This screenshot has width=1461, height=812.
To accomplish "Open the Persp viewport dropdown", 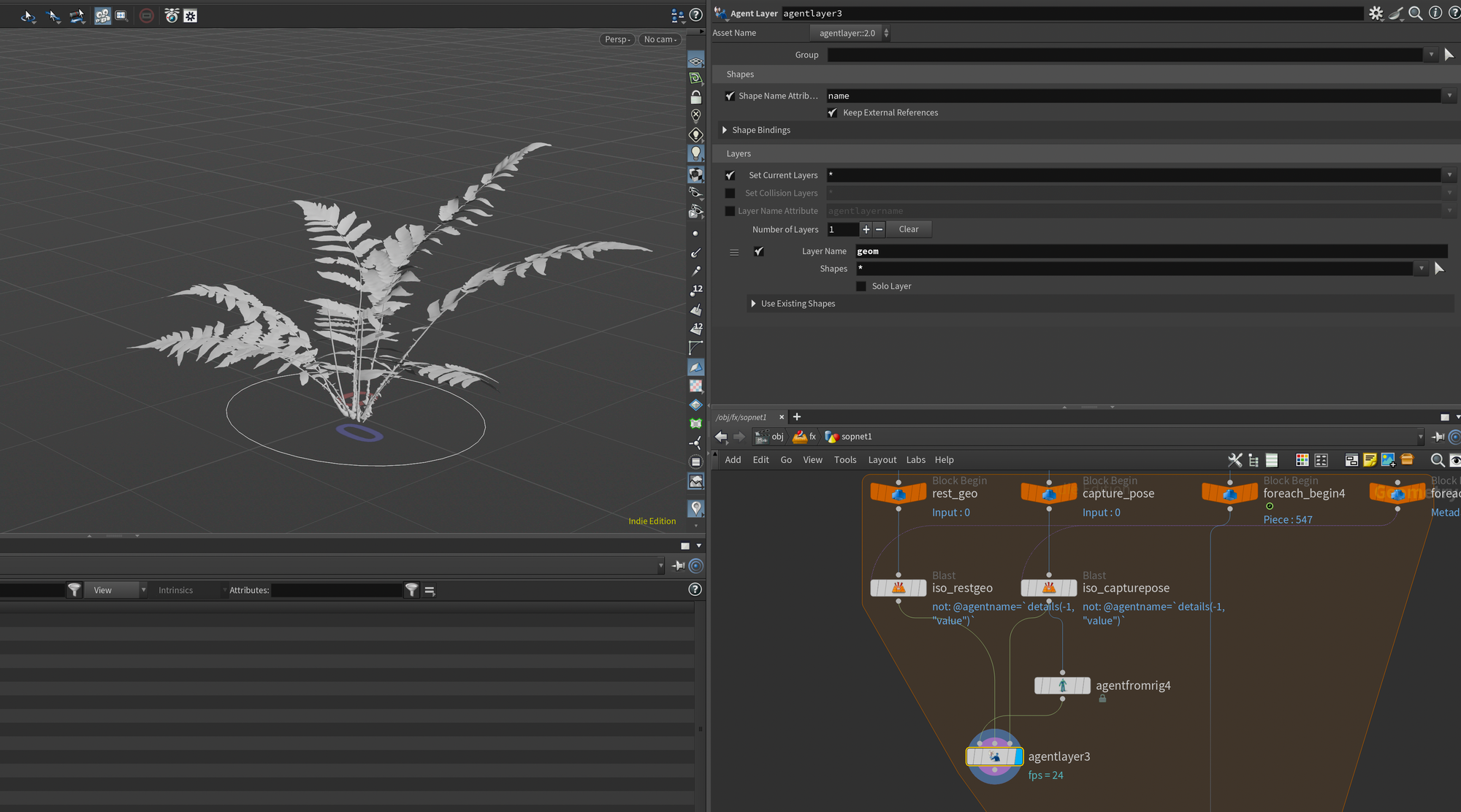I will 617,39.
